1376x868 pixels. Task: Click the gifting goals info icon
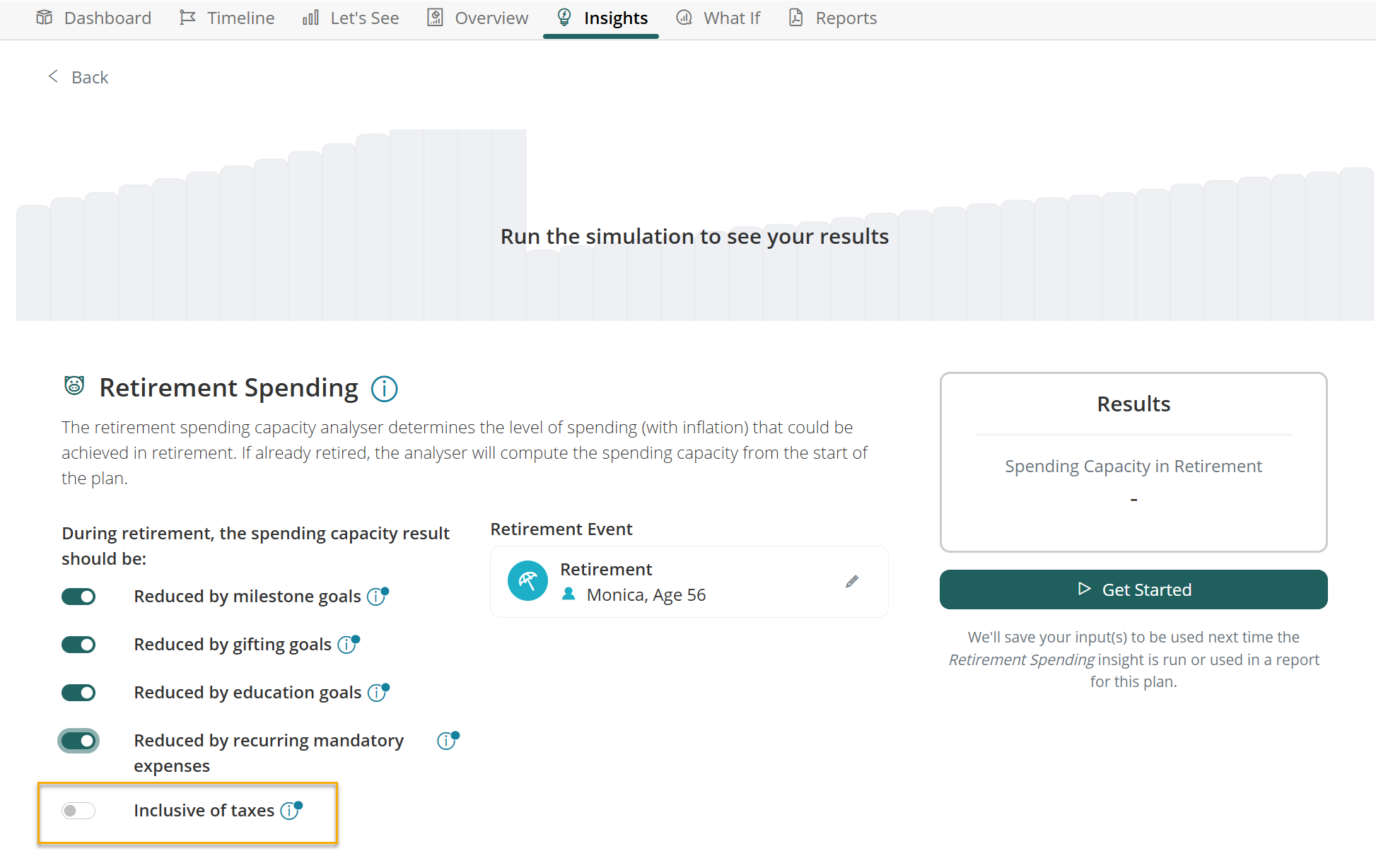[347, 645]
